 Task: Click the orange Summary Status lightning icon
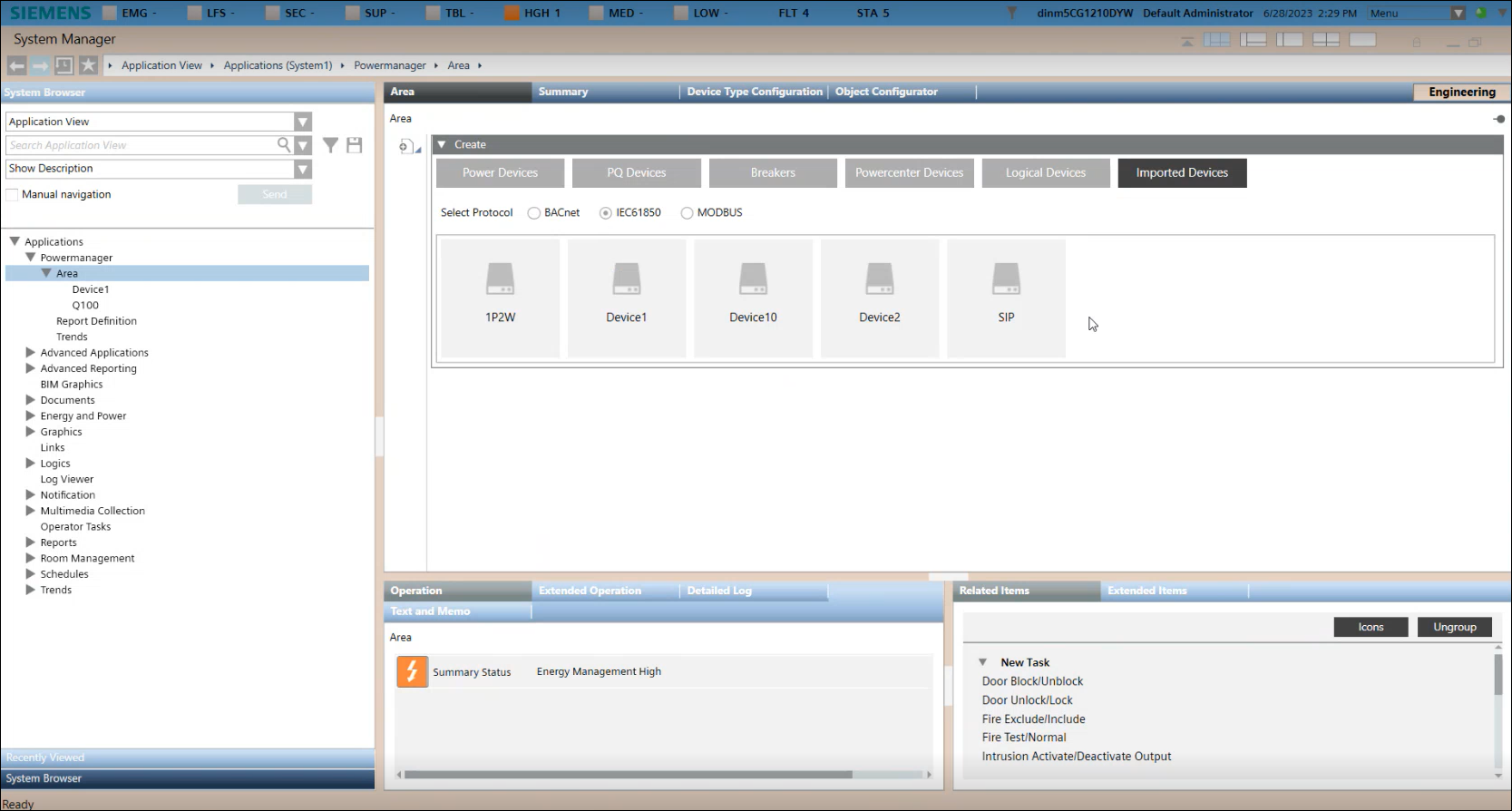(x=412, y=672)
